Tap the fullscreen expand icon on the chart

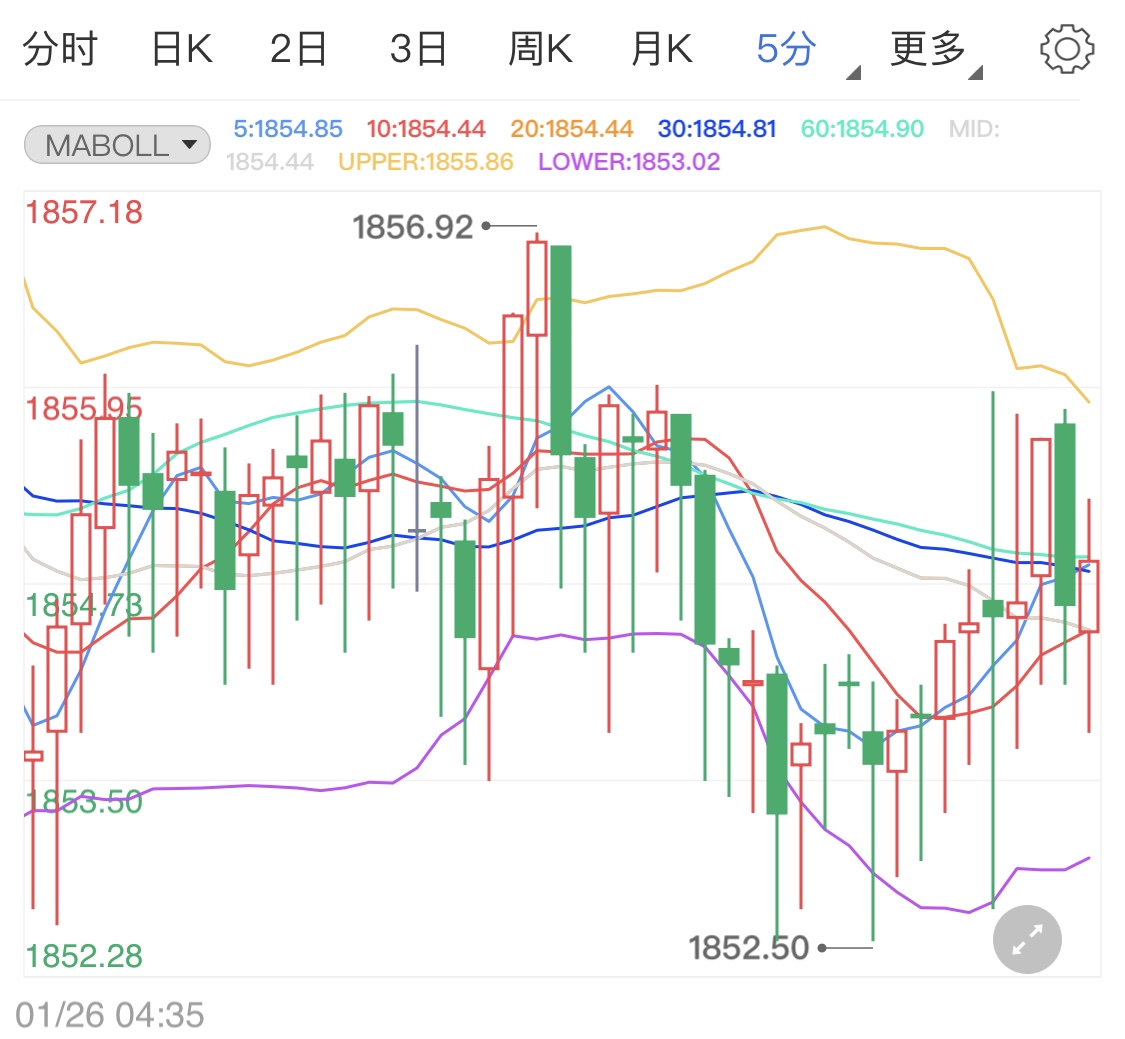[x=1027, y=939]
